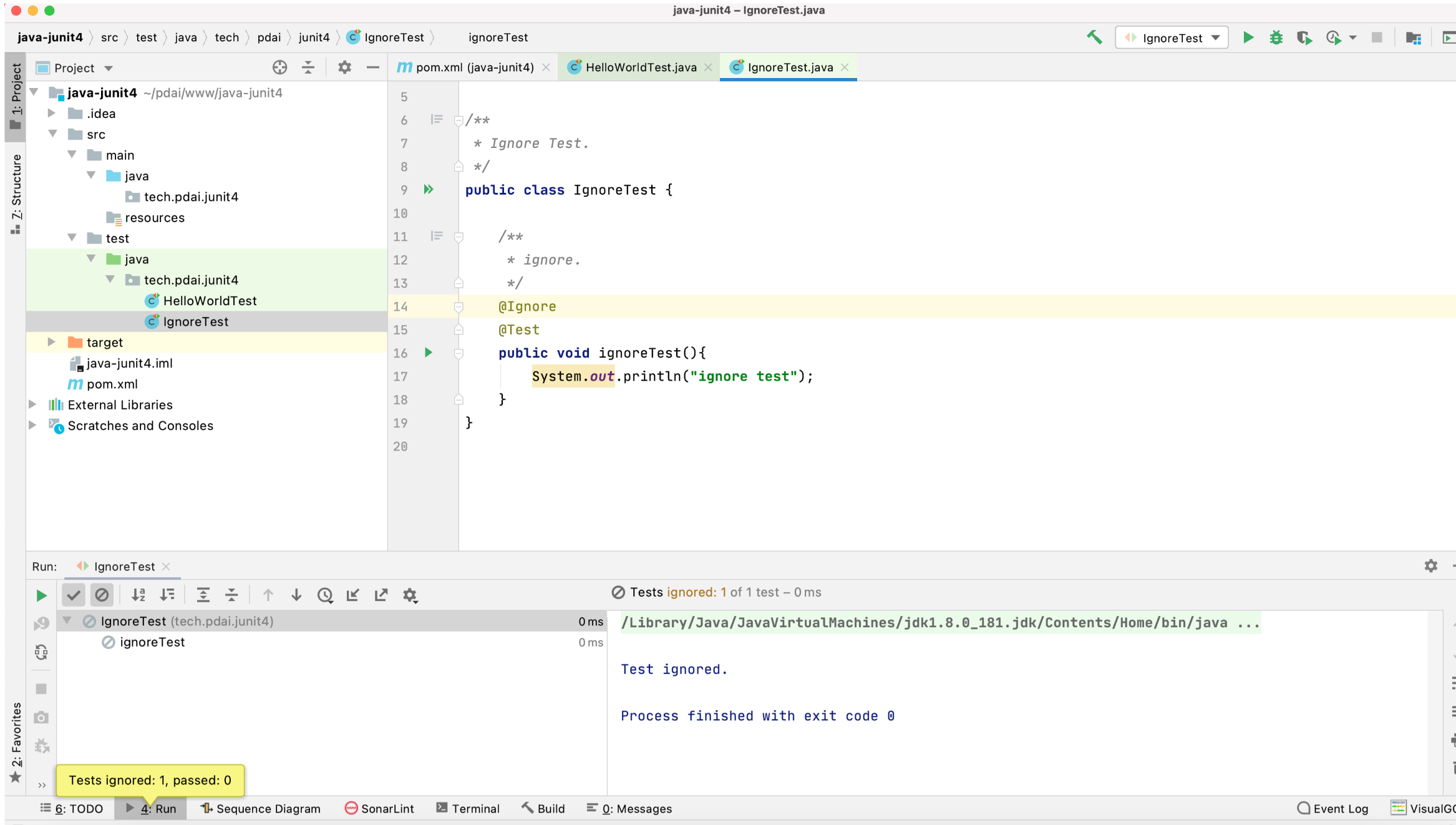This screenshot has width=1456, height=825.
Task: Toggle Show Ignored tests button
Action: click(102, 595)
